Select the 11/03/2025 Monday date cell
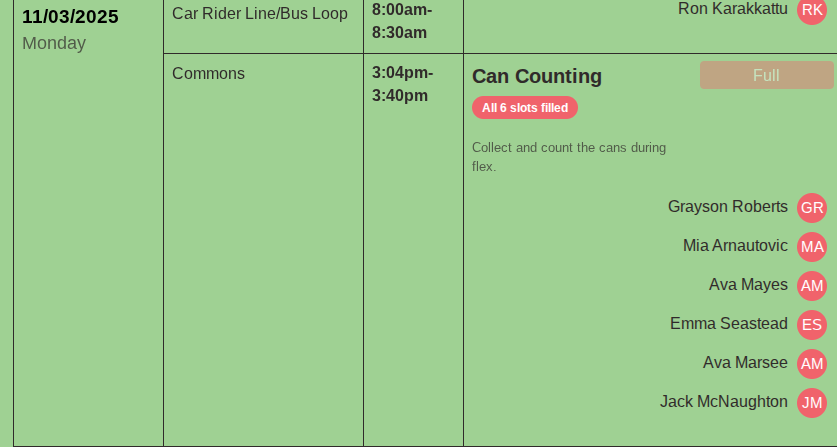Image resolution: width=837 pixels, height=447 pixels. (x=70, y=30)
